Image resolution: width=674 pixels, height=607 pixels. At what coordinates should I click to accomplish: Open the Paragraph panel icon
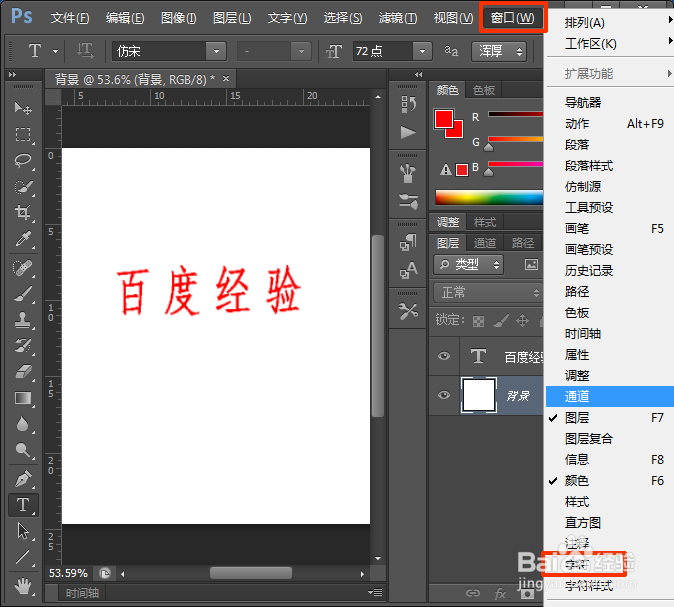[x=408, y=242]
